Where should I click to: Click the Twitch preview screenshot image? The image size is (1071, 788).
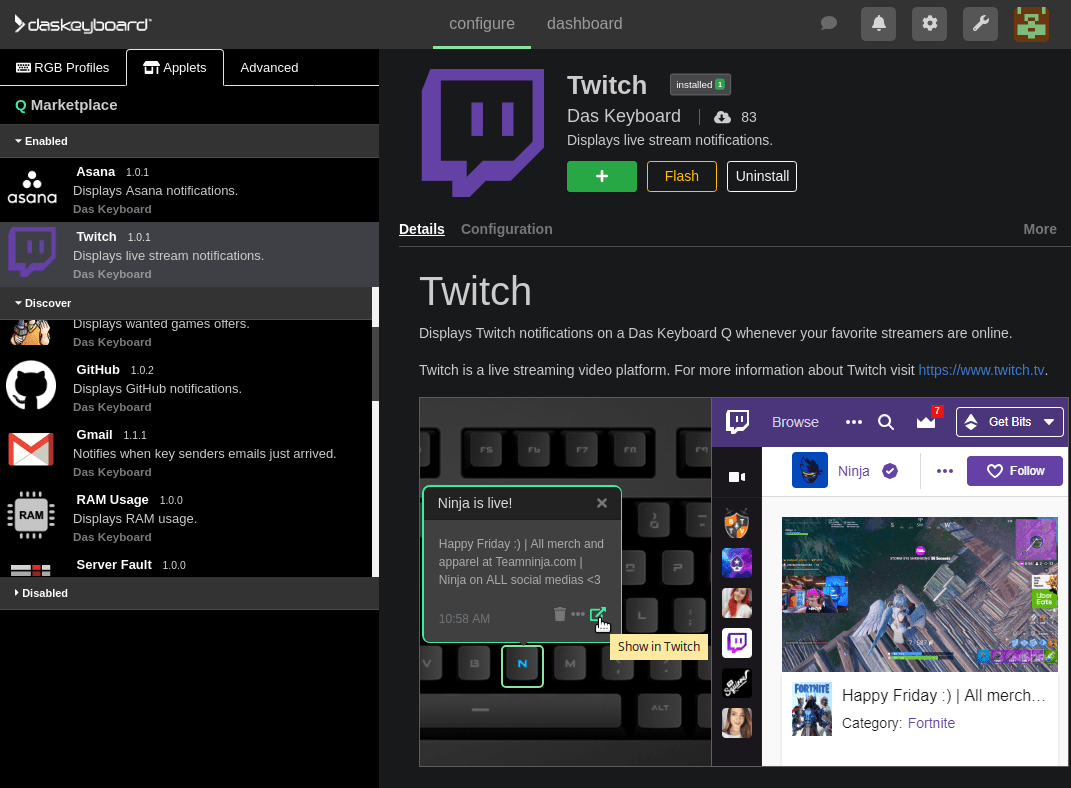point(743,582)
